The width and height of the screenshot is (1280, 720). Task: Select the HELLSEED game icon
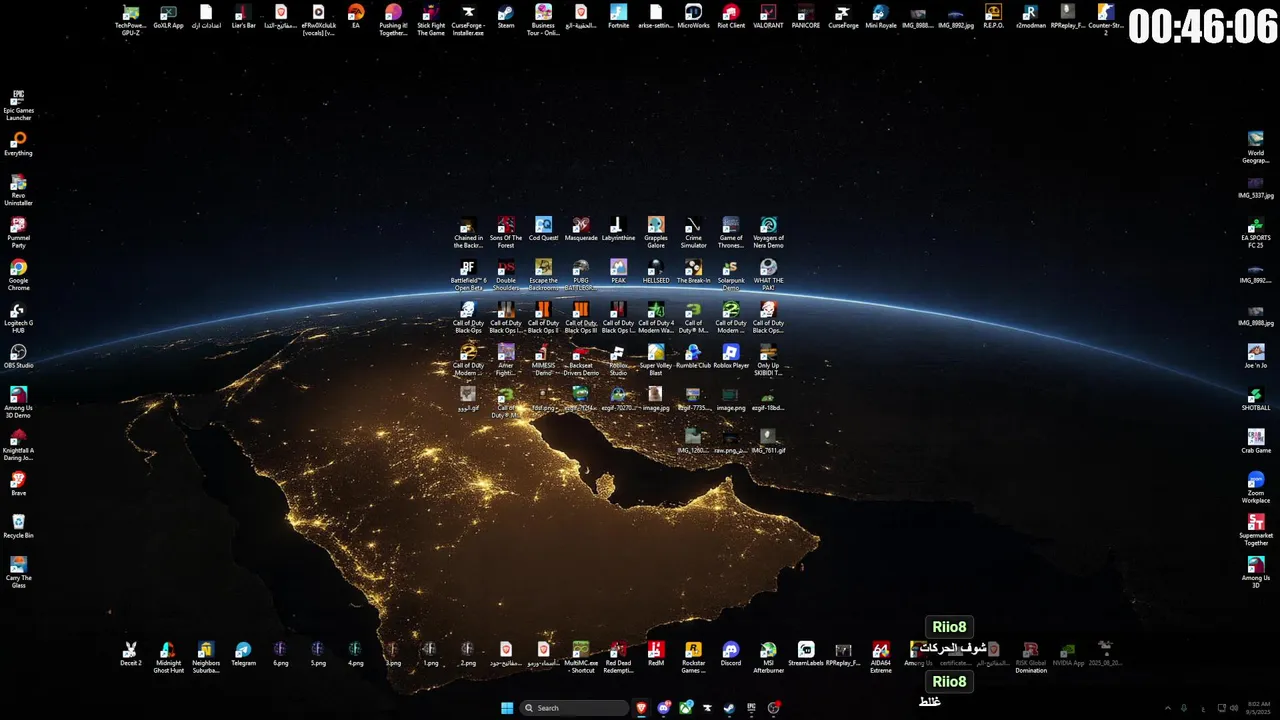[656, 272]
